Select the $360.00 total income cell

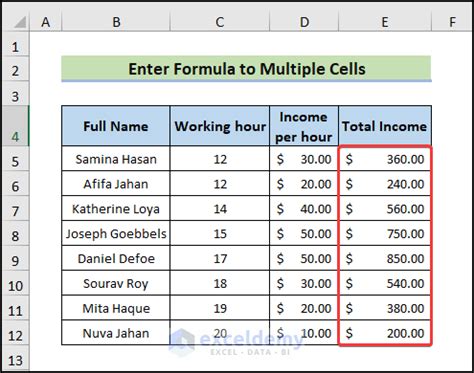coord(385,159)
